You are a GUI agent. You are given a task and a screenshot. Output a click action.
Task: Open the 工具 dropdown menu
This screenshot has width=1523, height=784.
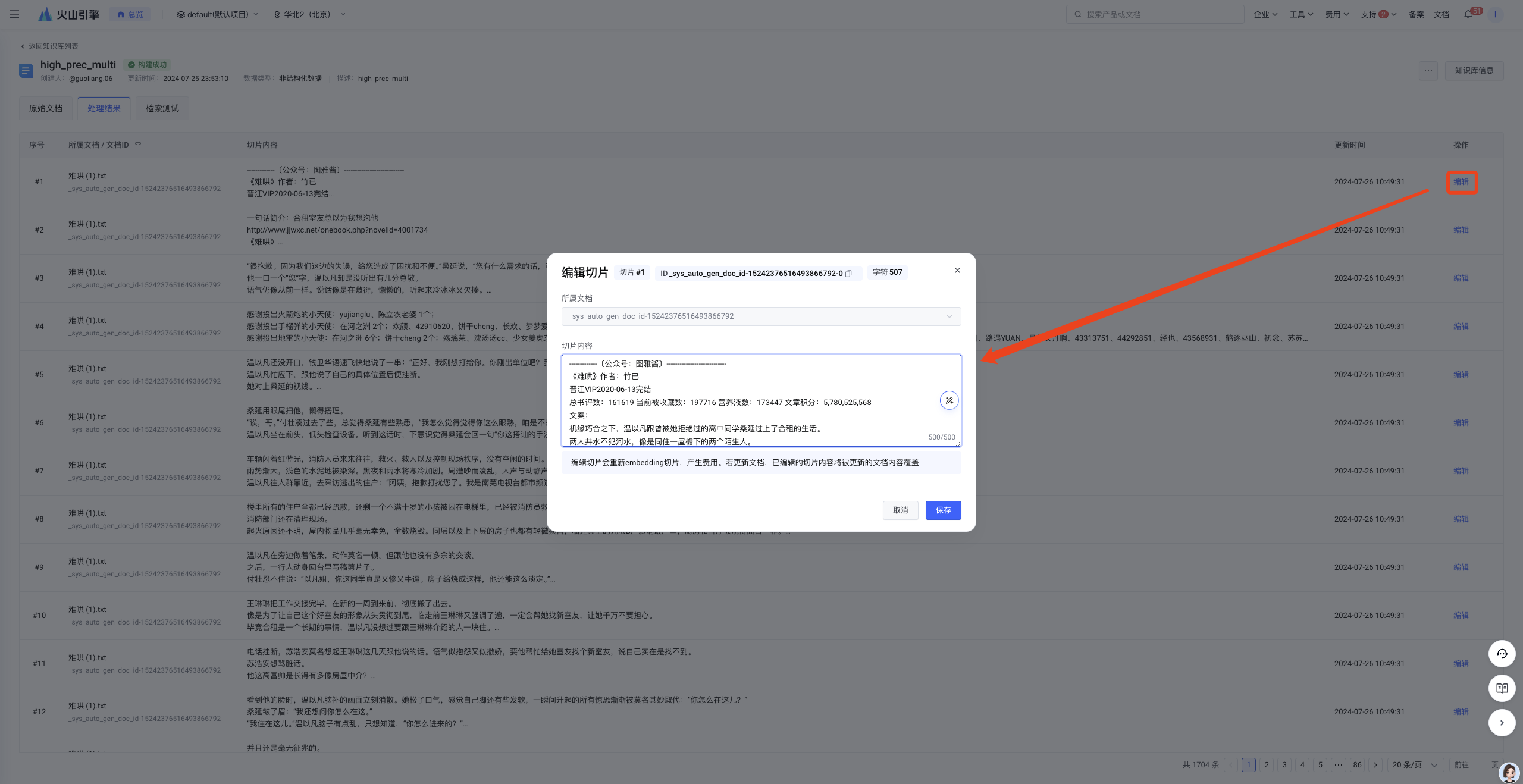coord(1301,14)
